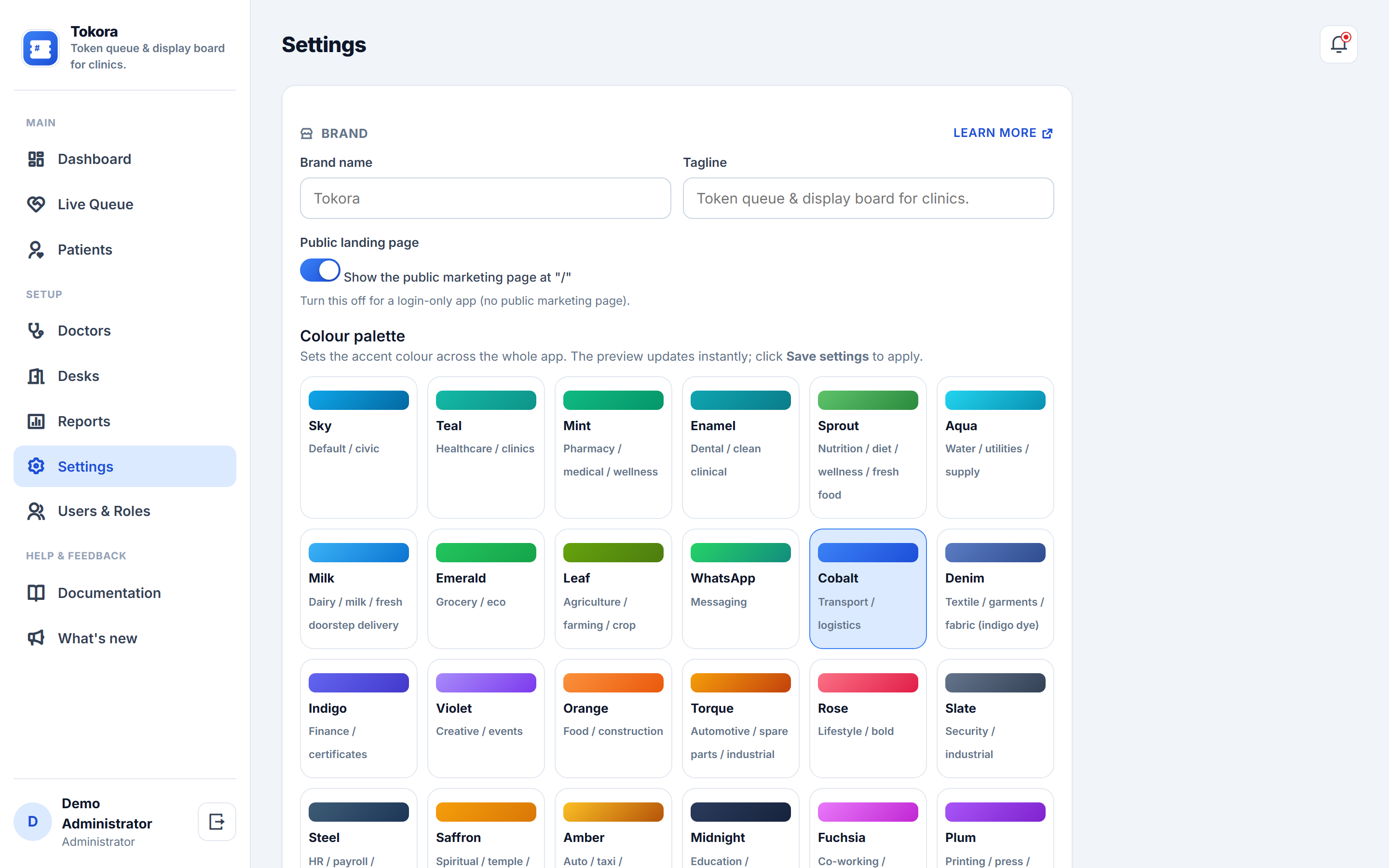1389x868 pixels.
Task: Click the Brand storefront icon
Action: tap(307, 134)
